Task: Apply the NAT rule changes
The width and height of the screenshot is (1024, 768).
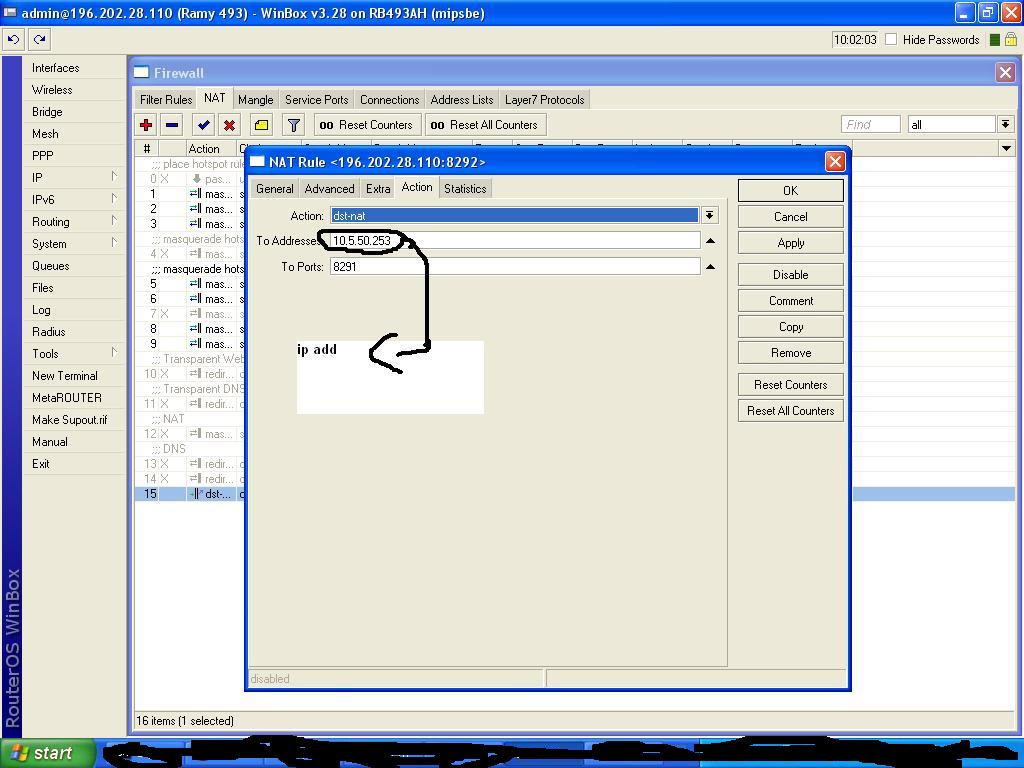Action: point(789,242)
